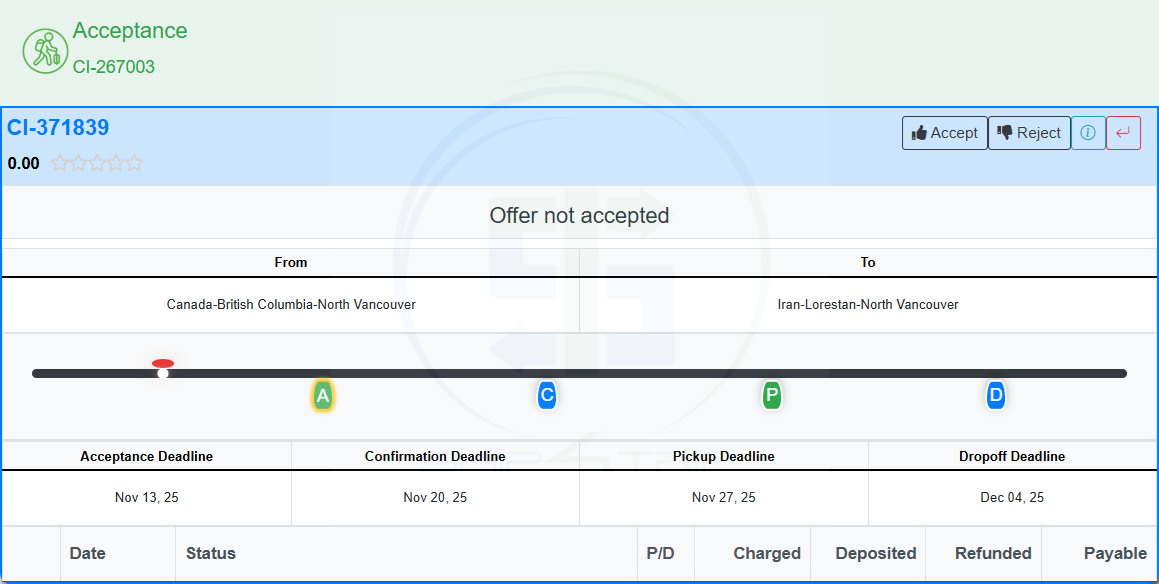Open the info circle icon
The height and width of the screenshot is (584, 1159).
pyautogui.click(x=1088, y=132)
